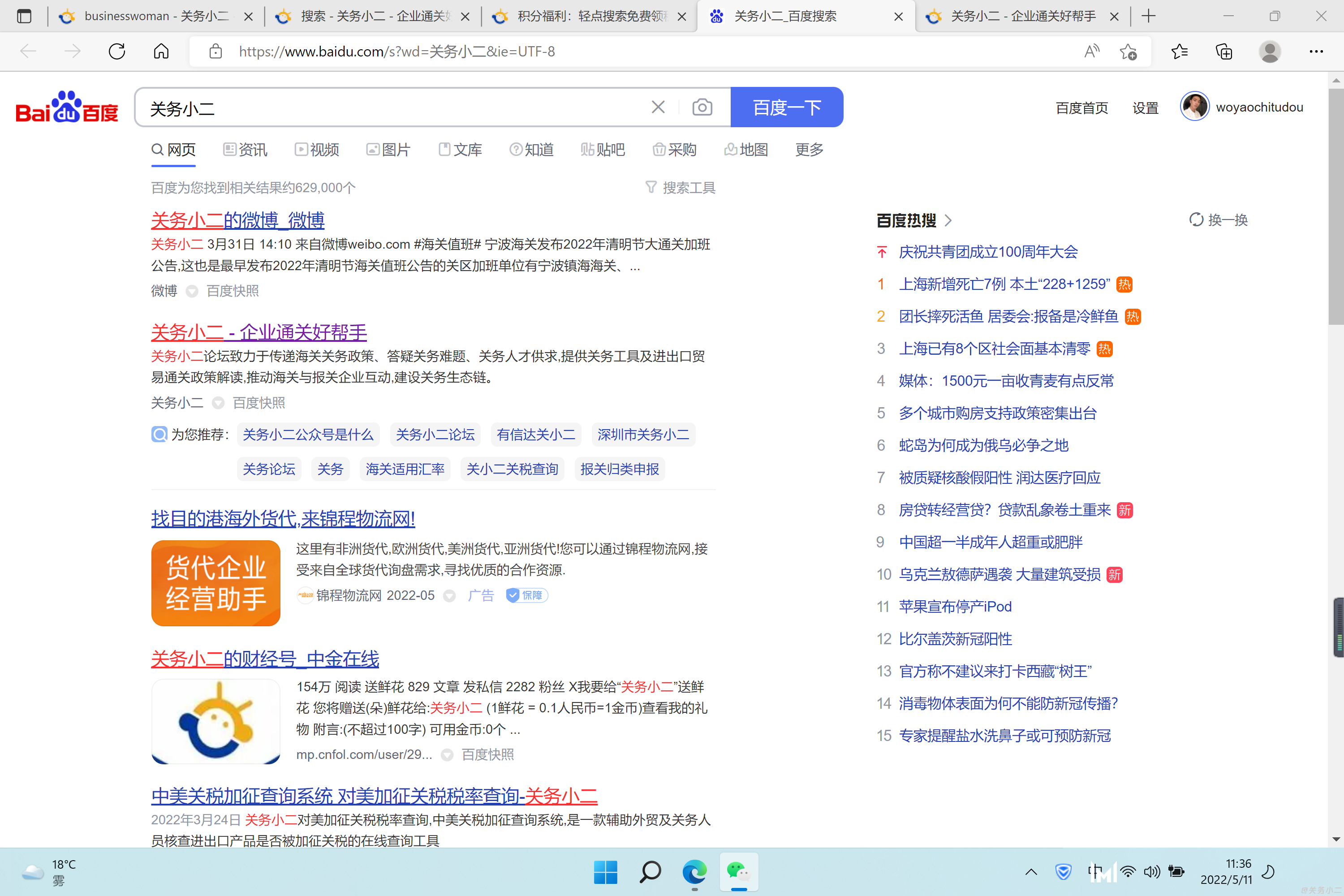Click the volume icon in system tray
The image size is (1344, 896).
pos(1151,872)
